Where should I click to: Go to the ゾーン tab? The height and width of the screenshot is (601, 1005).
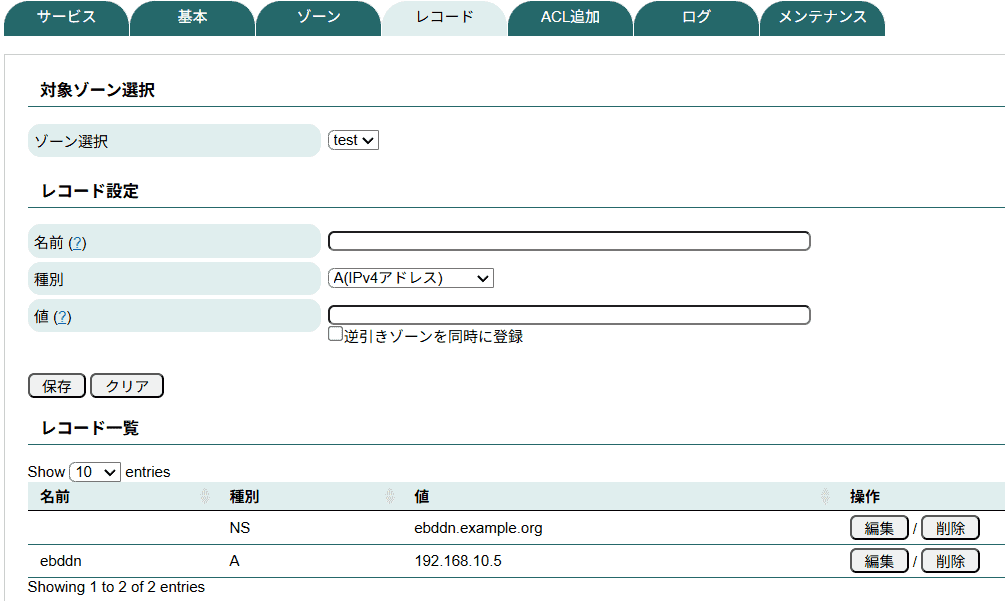[318, 18]
